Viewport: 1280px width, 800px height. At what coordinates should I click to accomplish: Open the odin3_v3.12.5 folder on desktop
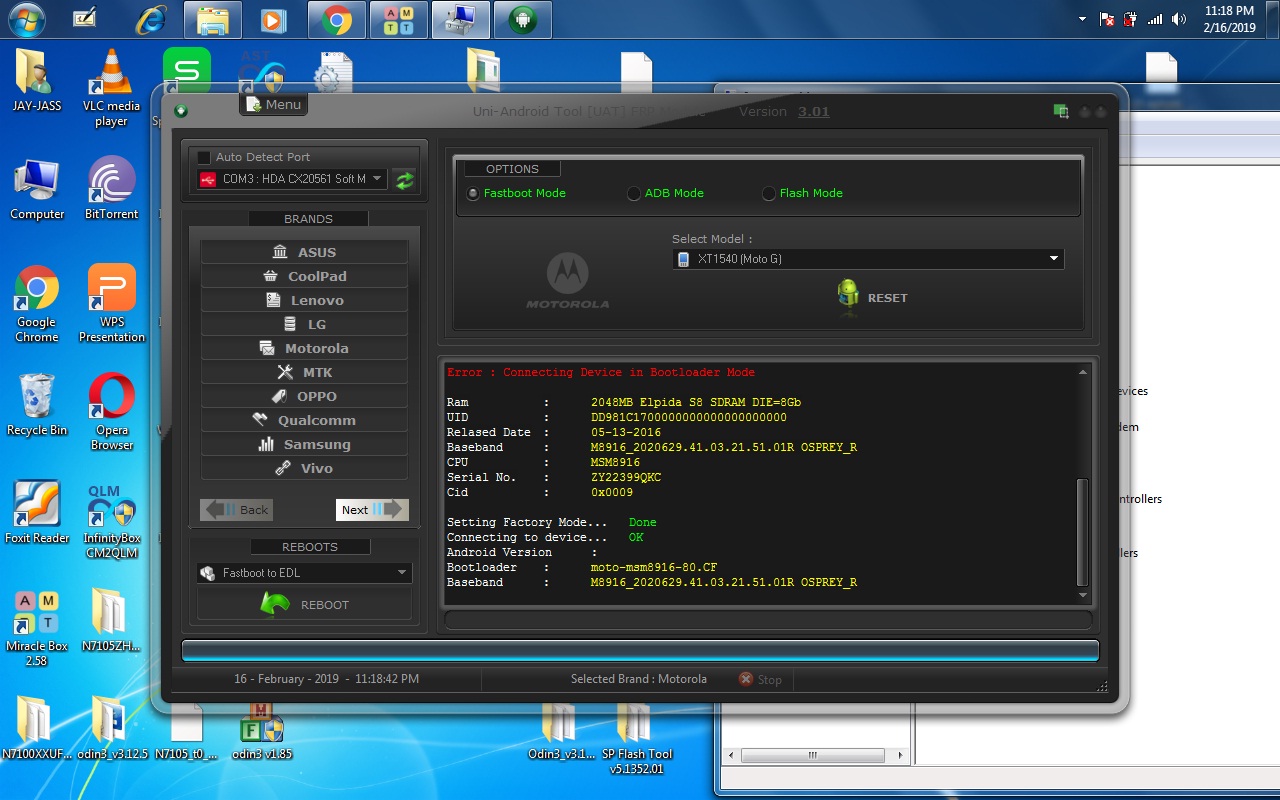[111, 731]
